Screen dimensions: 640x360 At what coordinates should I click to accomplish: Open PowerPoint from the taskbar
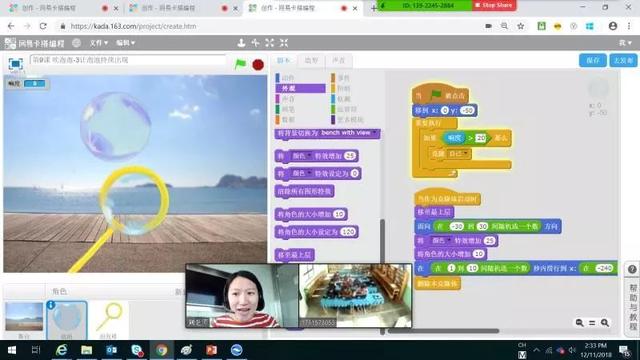click(x=211, y=350)
